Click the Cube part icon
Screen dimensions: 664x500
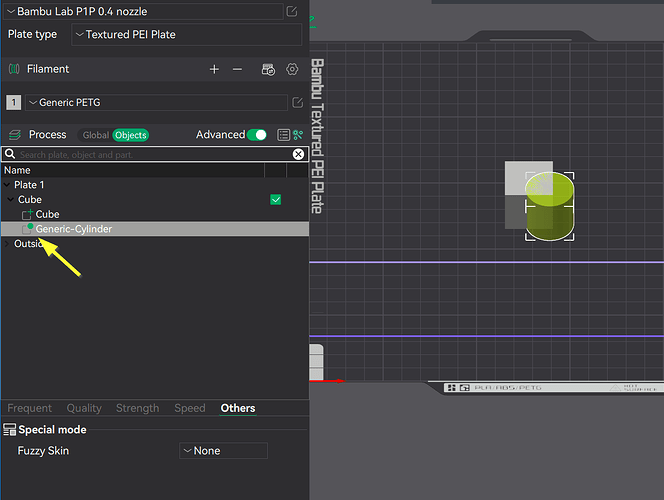[27, 214]
